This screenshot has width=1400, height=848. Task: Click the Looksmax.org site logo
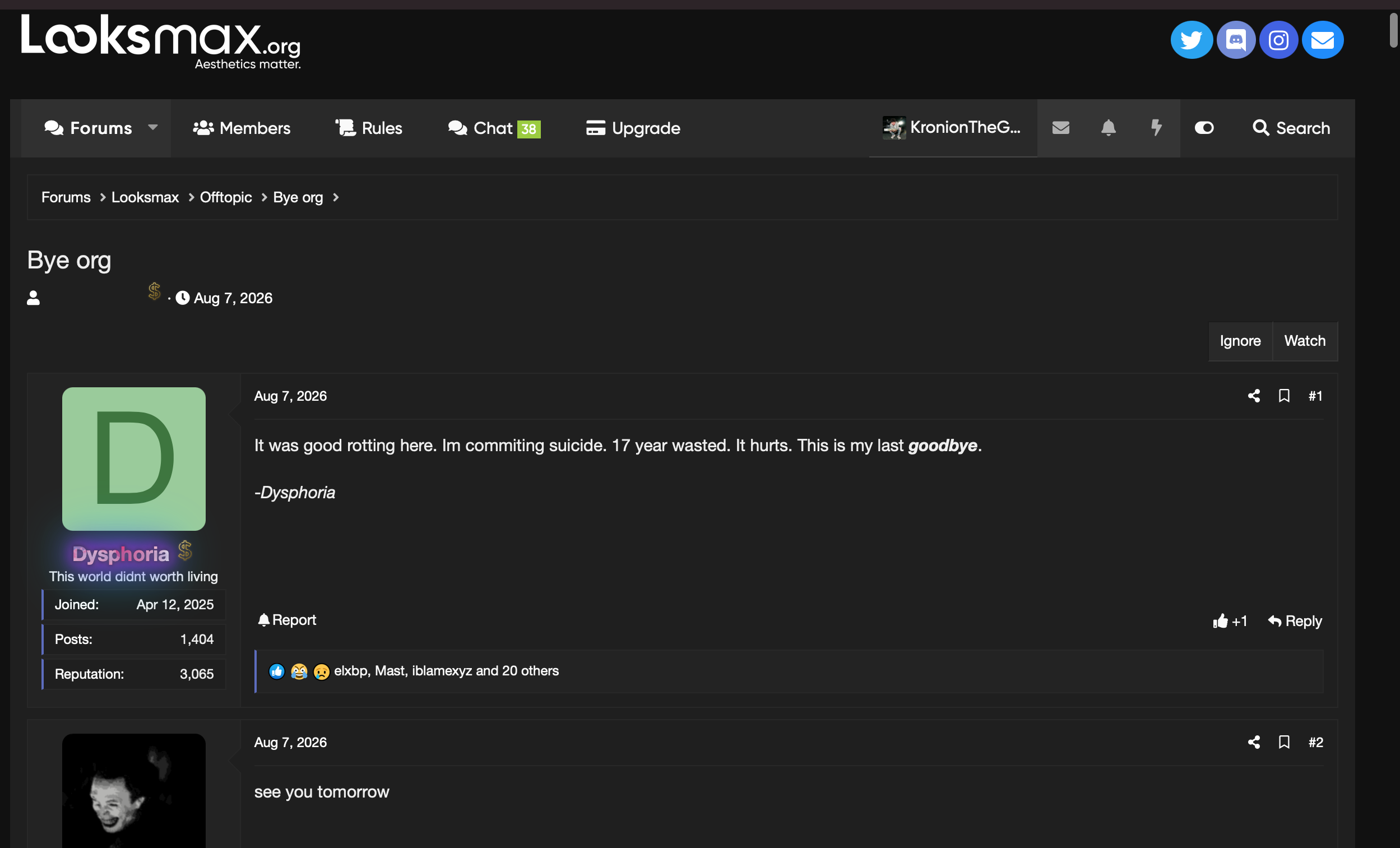pos(161,41)
